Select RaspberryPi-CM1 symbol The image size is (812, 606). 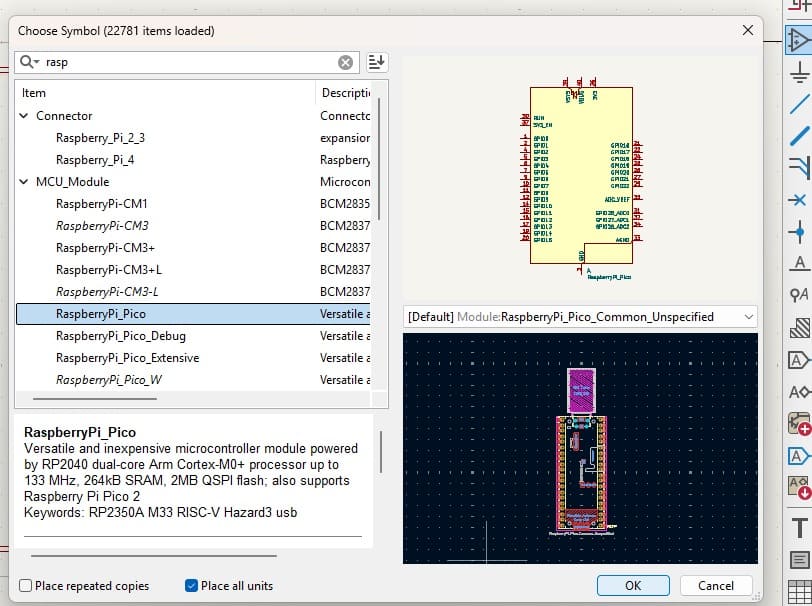point(102,204)
